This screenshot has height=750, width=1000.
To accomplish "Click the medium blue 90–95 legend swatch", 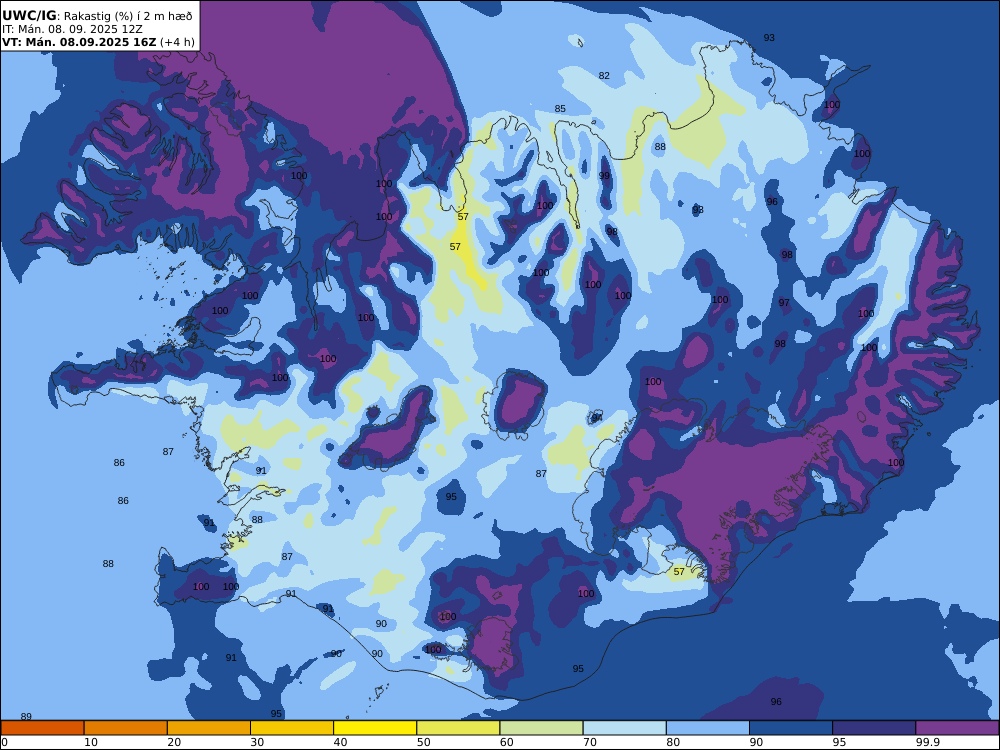I will pos(791,728).
